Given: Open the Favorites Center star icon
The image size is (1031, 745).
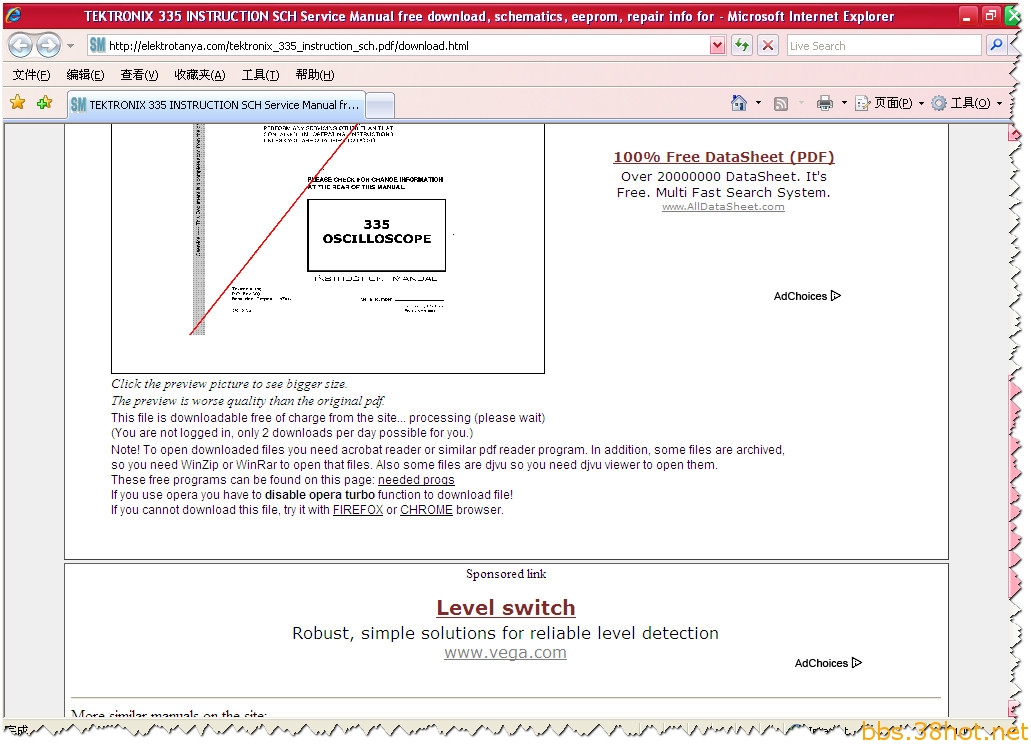Looking at the screenshot, I should [x=18, y=103].
